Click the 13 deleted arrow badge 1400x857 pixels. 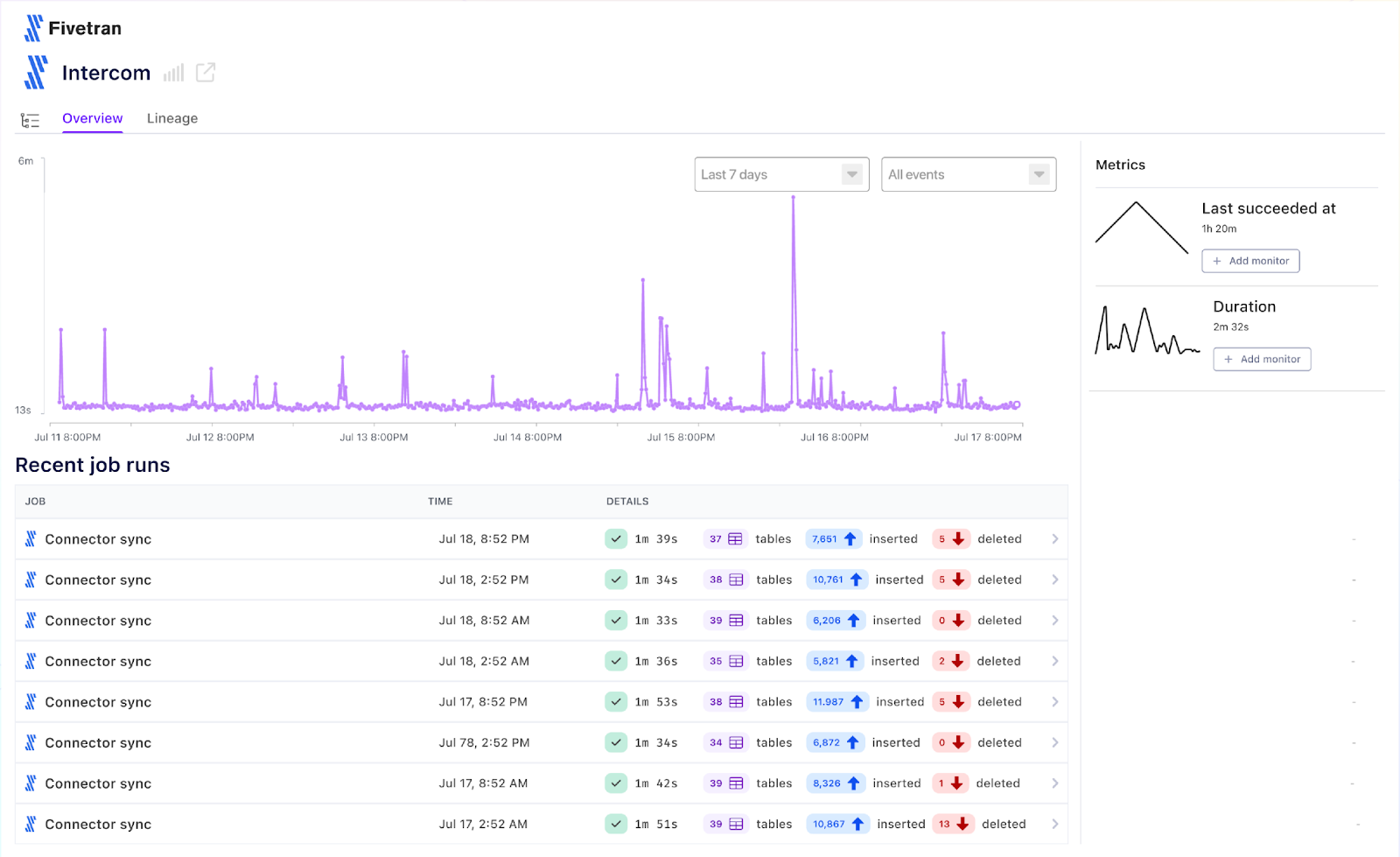[954, 824]
